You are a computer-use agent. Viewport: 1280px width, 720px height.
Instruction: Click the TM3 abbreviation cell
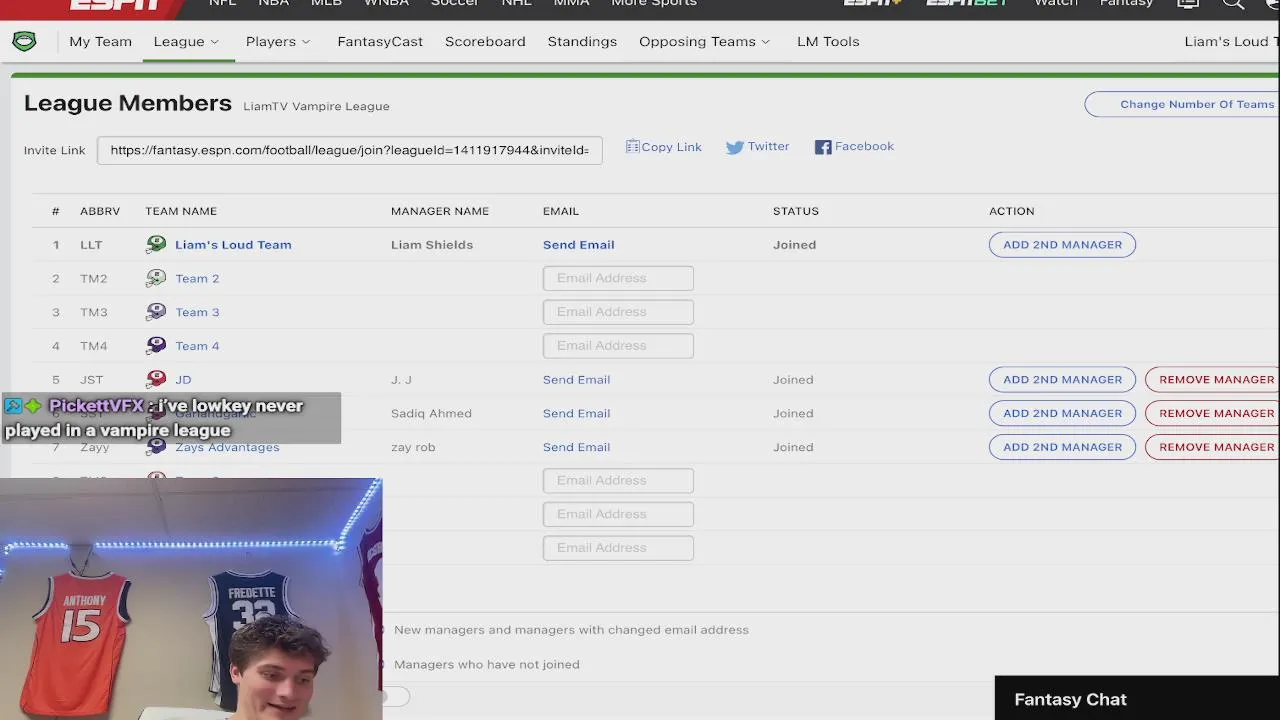(x=93, y=312)
